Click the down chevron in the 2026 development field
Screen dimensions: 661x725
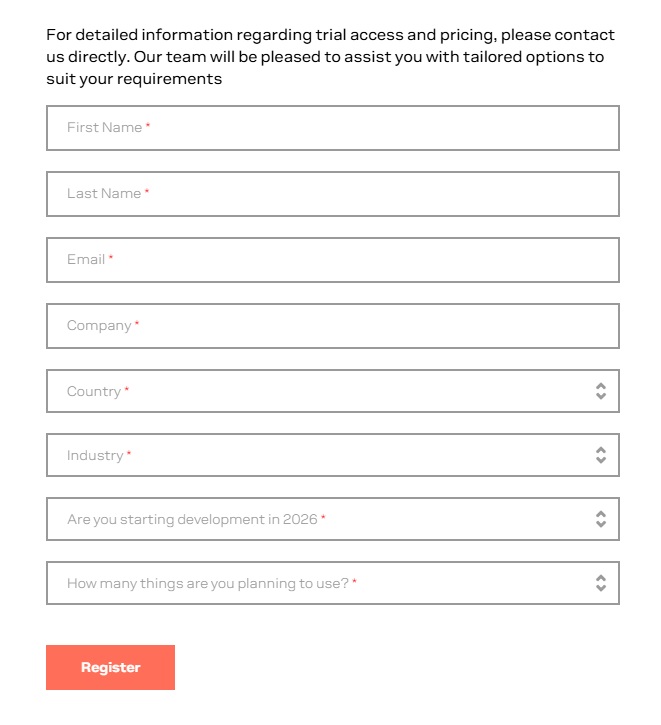pyautogui.click(x=601, y=525)
